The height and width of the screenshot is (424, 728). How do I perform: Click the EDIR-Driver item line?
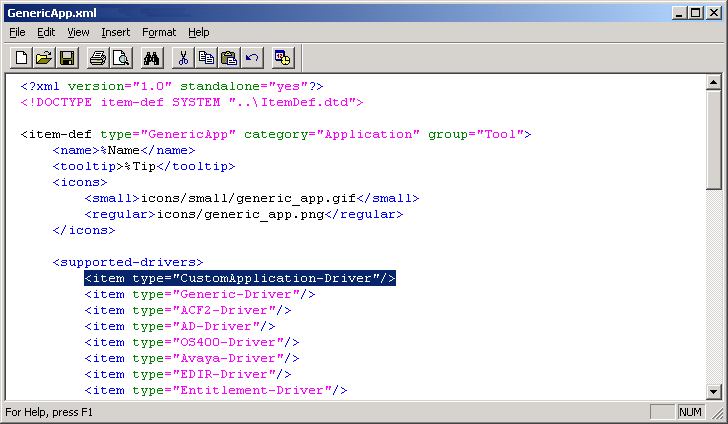188,374
